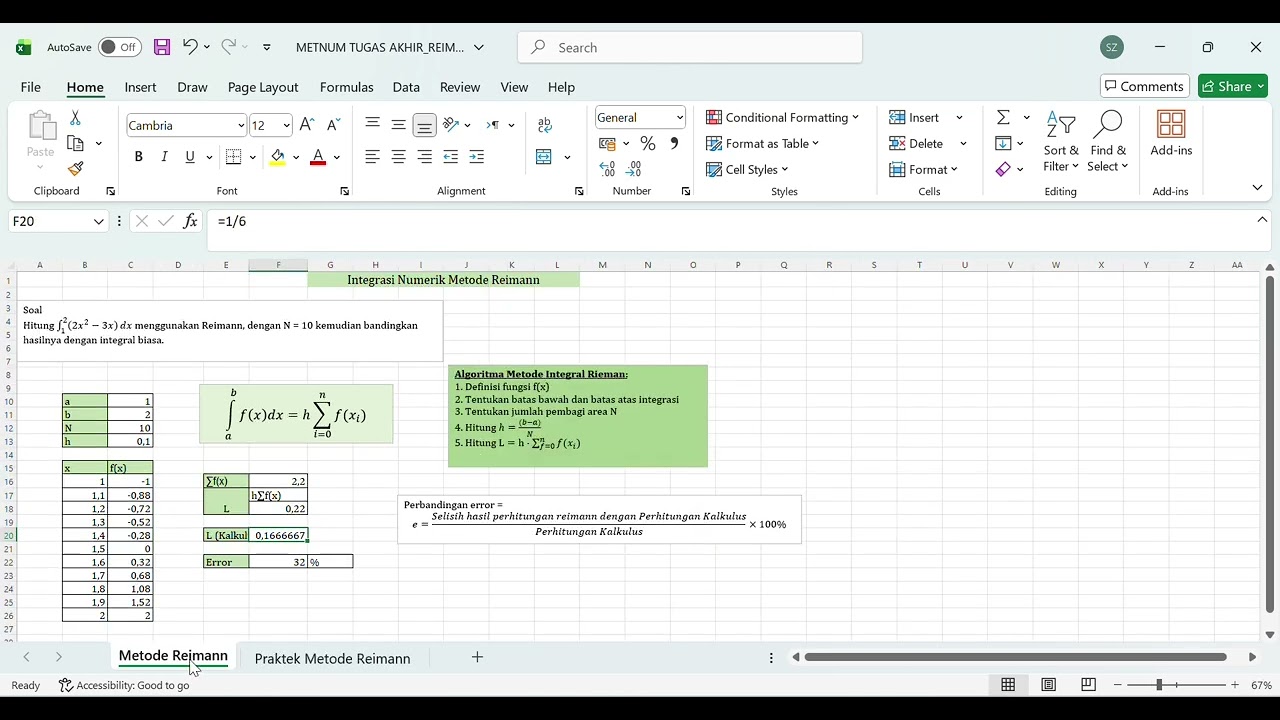Click the Decrease Indent icon

[450, 157]
